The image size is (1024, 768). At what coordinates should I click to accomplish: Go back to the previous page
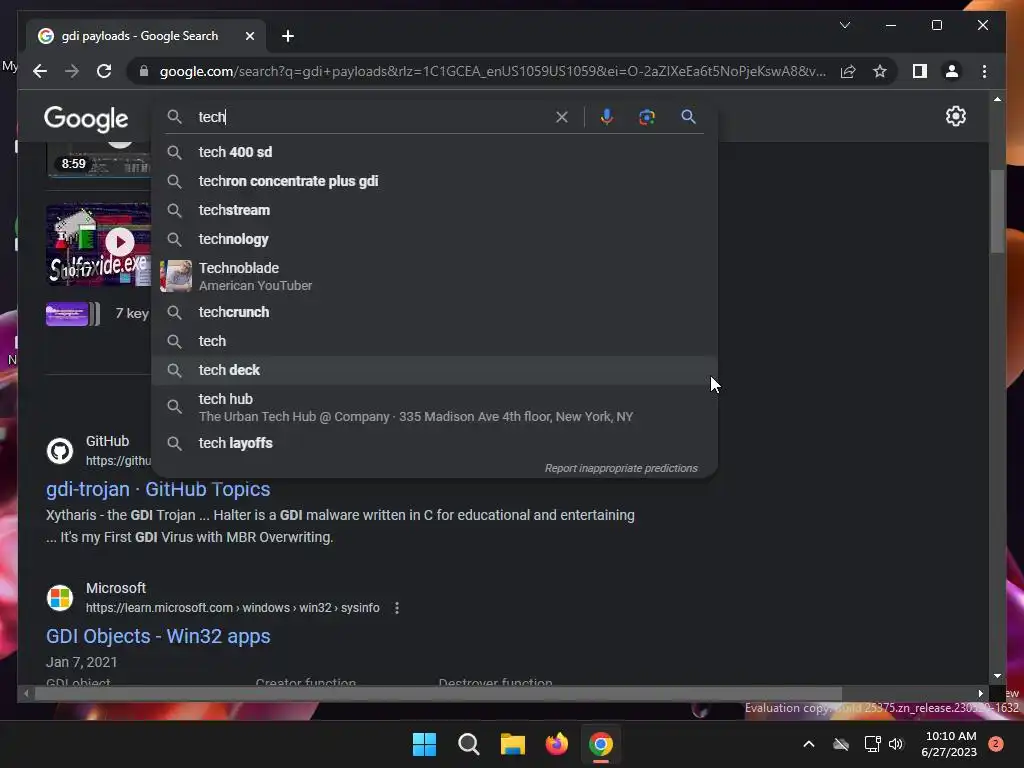point(40,71)
